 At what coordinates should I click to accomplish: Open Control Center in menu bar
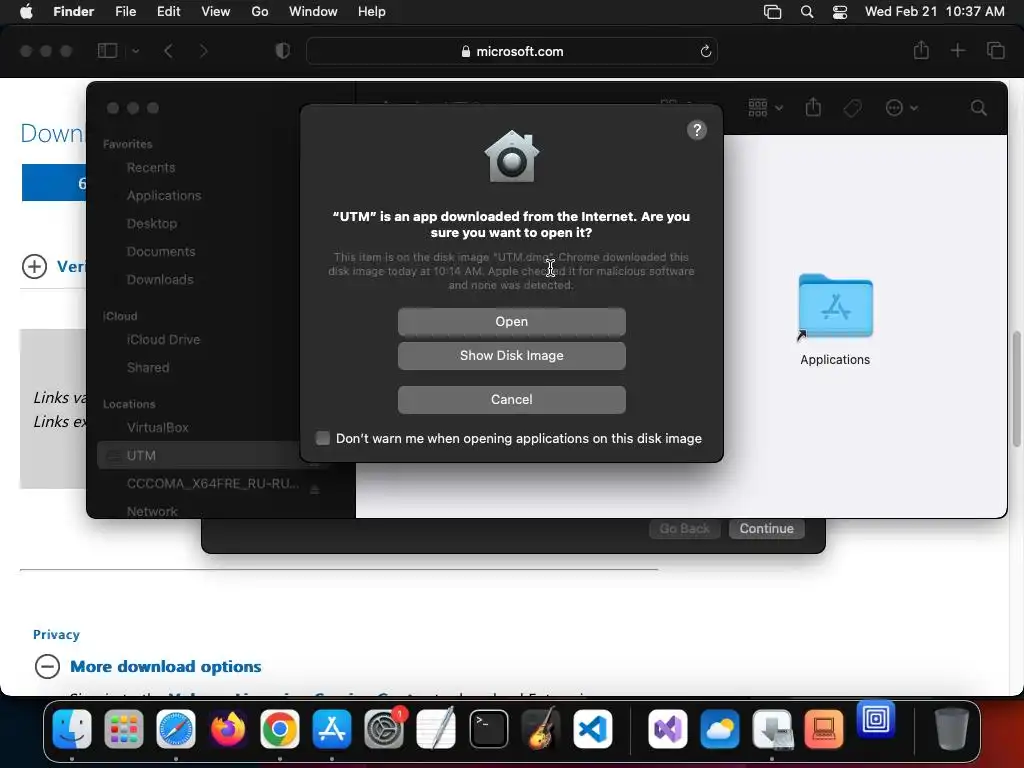(840, 12)
